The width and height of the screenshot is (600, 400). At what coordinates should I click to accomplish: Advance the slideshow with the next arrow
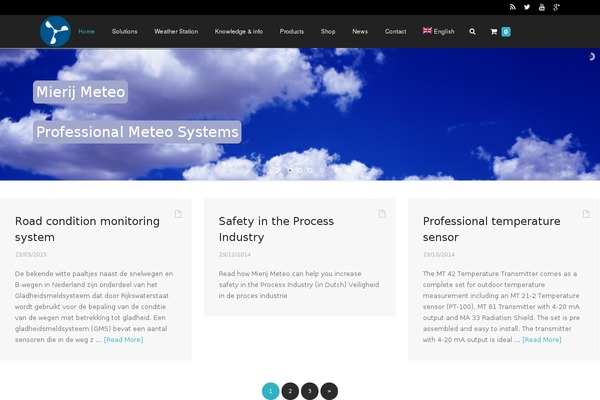coord(278,170)
